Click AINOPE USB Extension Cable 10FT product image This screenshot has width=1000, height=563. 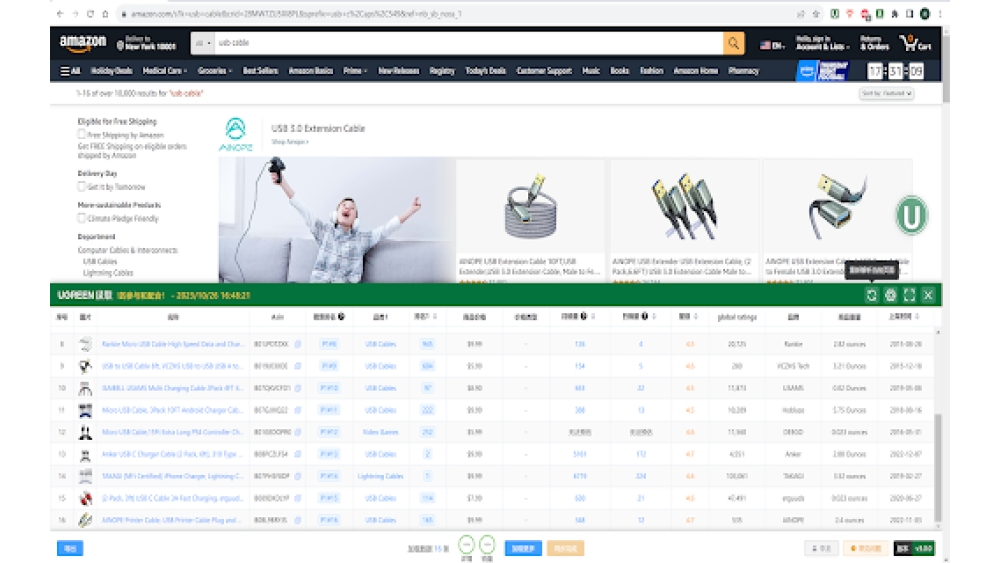pos(531,207)
